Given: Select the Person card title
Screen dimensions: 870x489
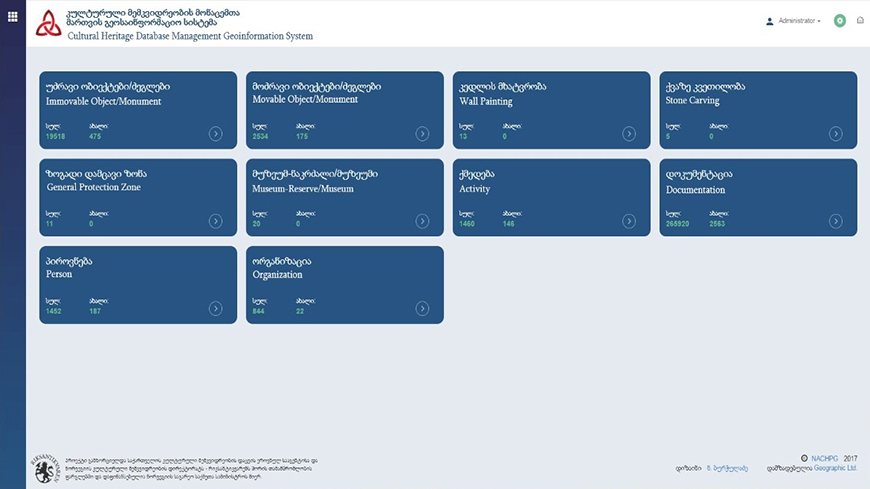Looking at the screenshot, I should [x=59, y=274].
